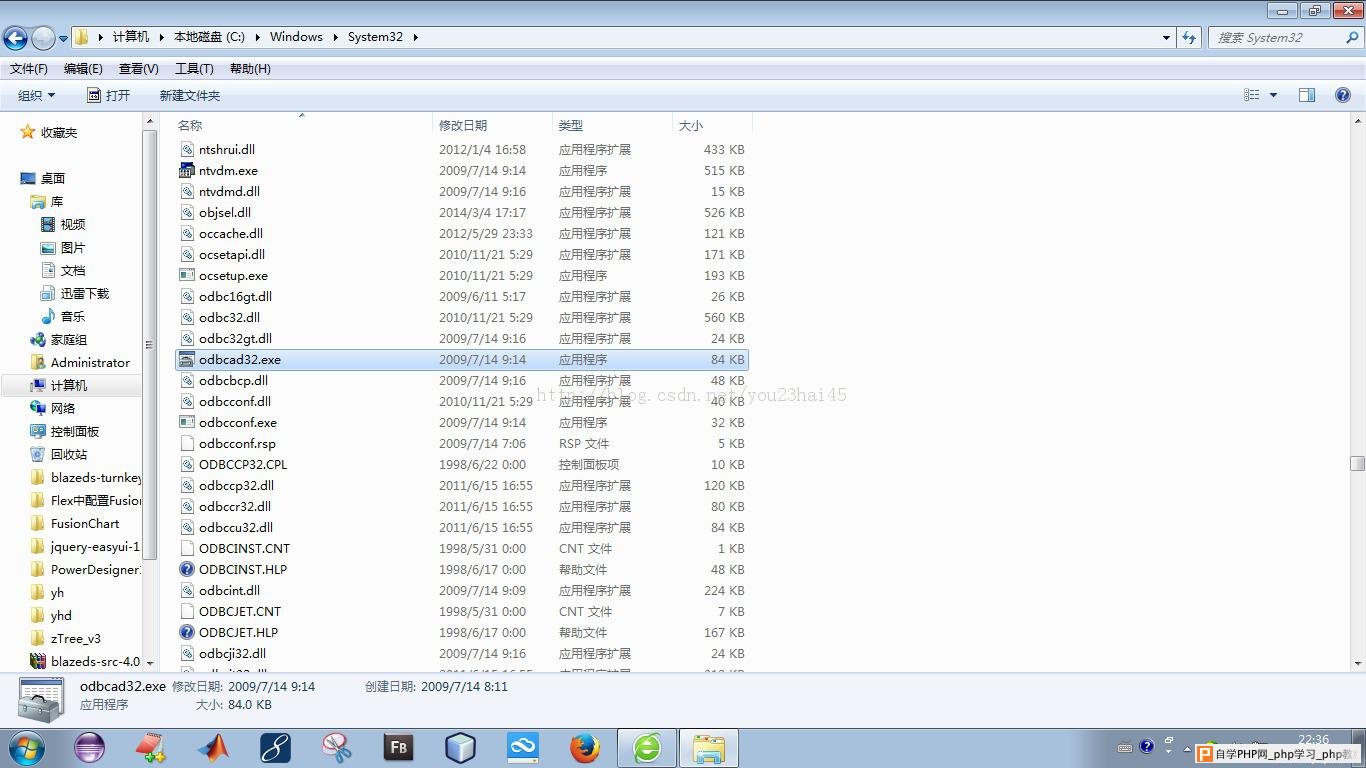Open the 编辑(E) menu
The width and height of the screenshot is (1366, 768).
pos(83,69)
